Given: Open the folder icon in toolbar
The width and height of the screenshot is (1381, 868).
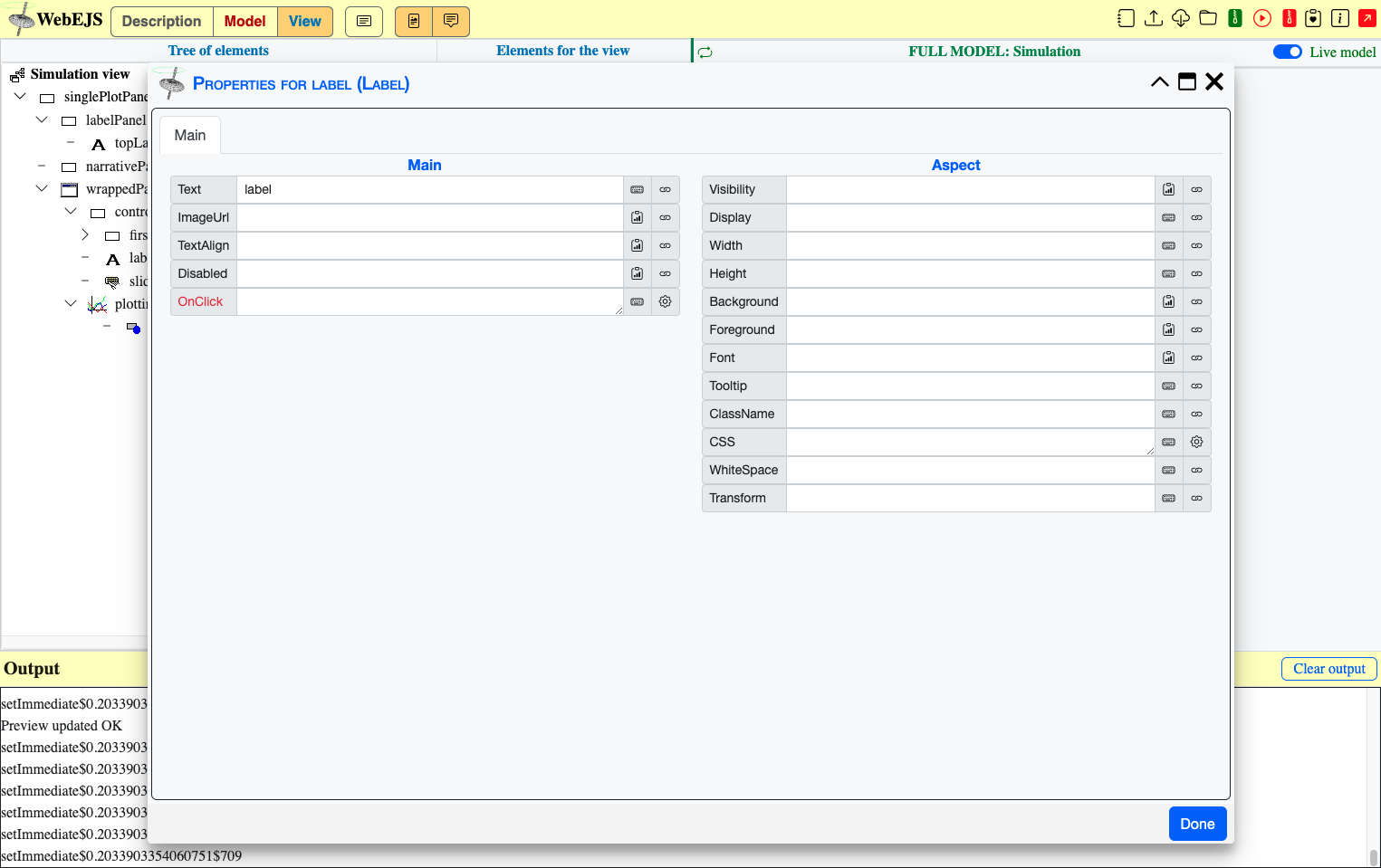Looking at the screenshot, I should 1208,18.
